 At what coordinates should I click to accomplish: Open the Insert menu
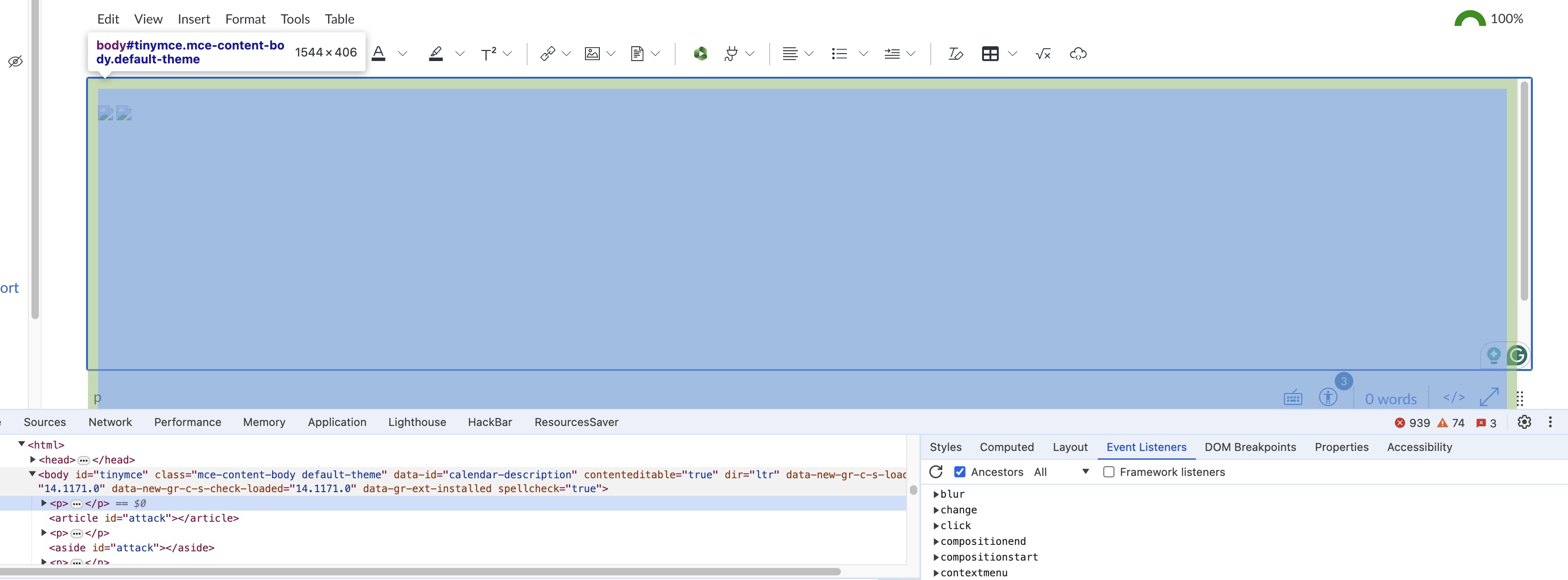tap(193, 19)
